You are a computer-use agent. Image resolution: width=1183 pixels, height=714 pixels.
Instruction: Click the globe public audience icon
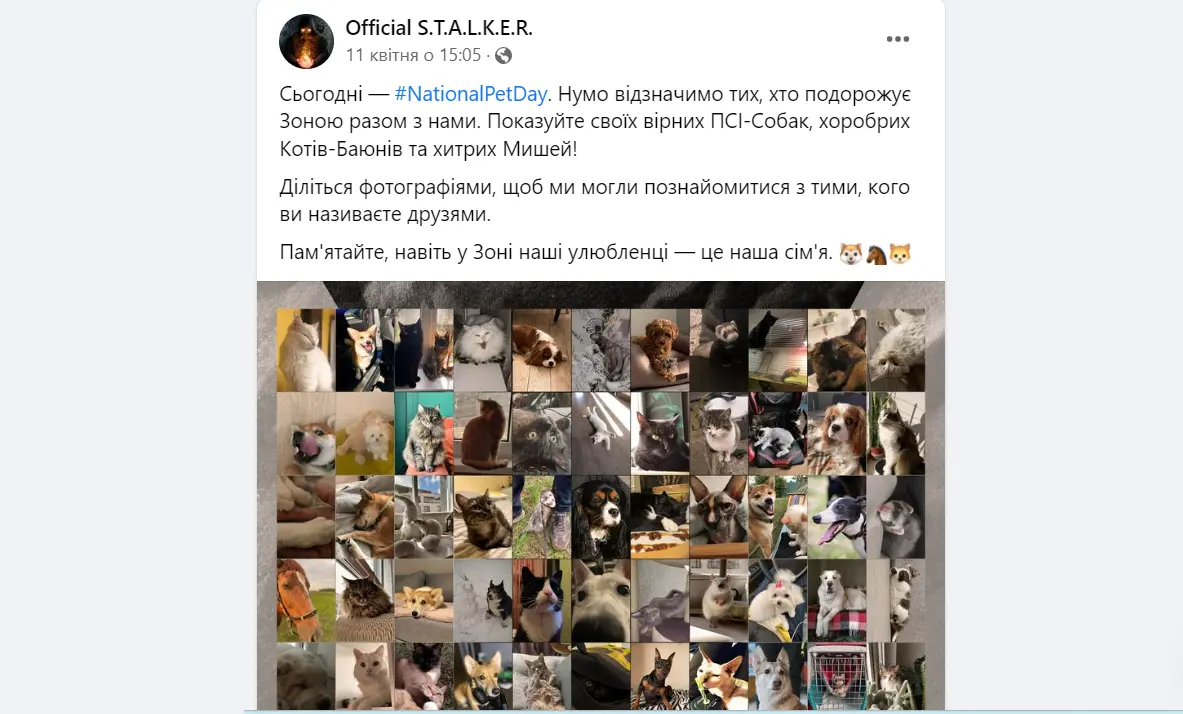[503, 56]
